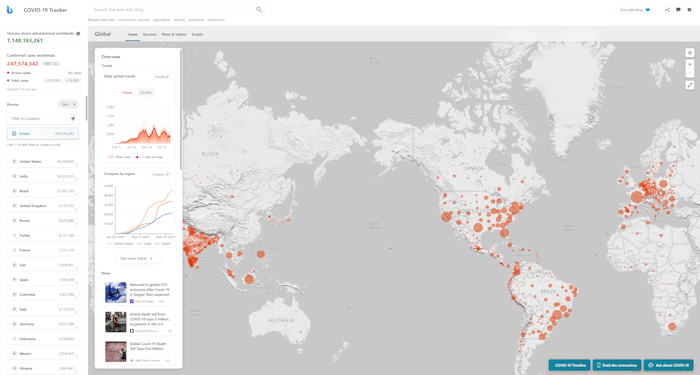Image resolution: width=700 pixels, height=375 pixels.
Task: Click See more charts button
Action: [x=138, y=258]
